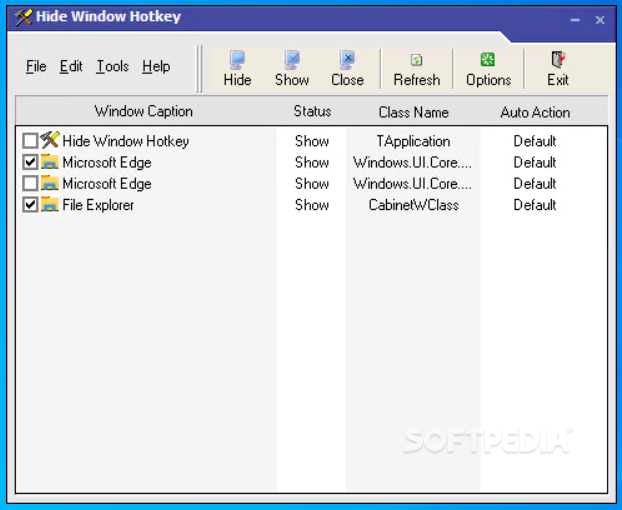Click the Hide toolbar button
Image resolution: width=622 pixels, height=510 pixels.
coord(237,69)
